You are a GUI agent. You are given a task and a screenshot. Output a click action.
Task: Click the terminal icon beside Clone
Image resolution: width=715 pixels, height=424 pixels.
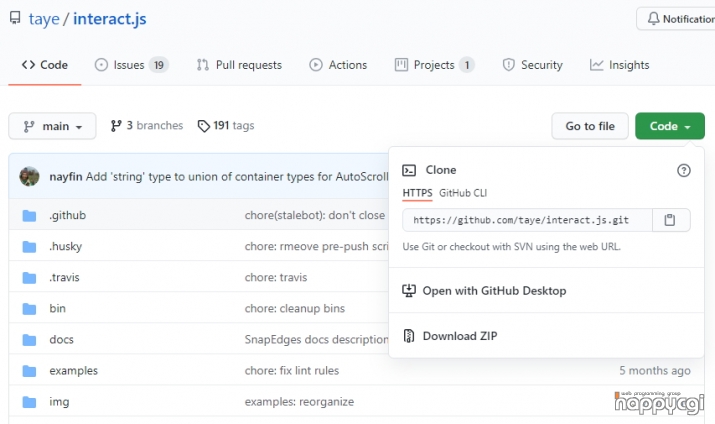[x=409, y=171]
